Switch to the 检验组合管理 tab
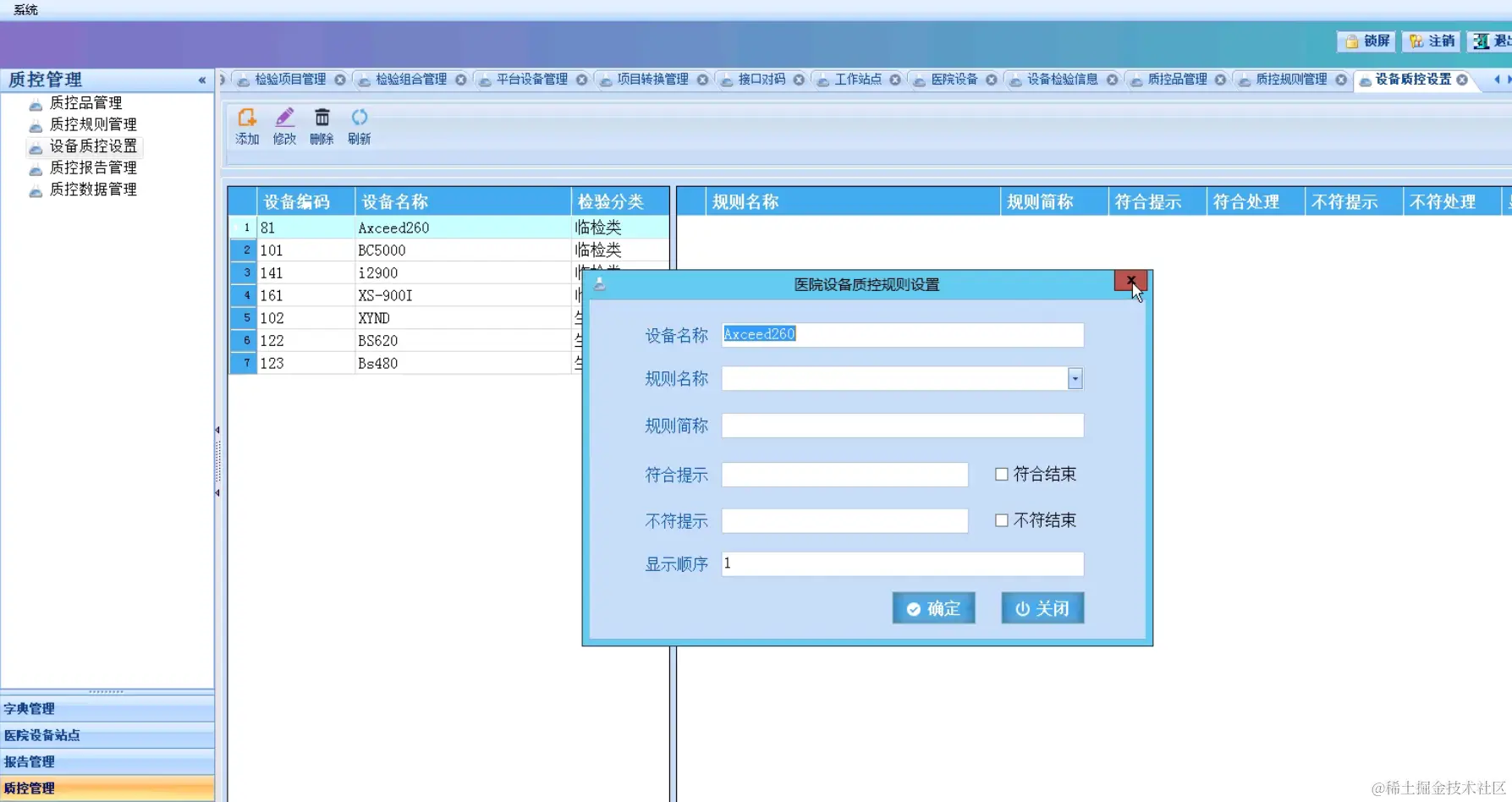The width and height of the screenshot is (1512, 802). [x=411, y=80]
